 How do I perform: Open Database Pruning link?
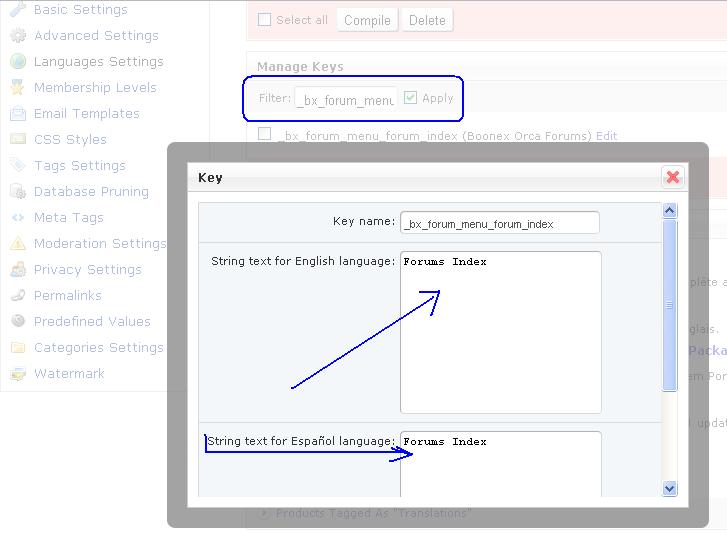pyautogui.click(x=91, y=191)
